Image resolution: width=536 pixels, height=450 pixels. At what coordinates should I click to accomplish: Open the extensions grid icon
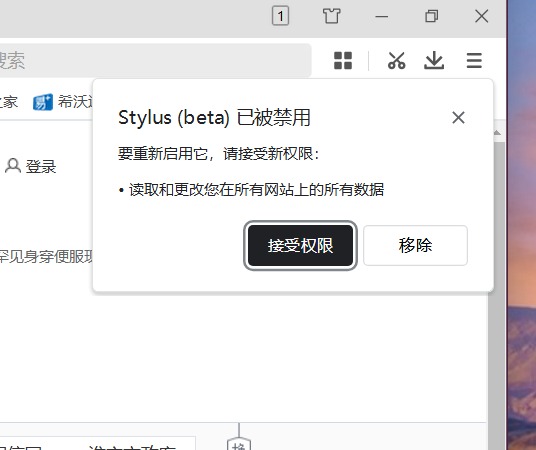click(x=343, y=61)
